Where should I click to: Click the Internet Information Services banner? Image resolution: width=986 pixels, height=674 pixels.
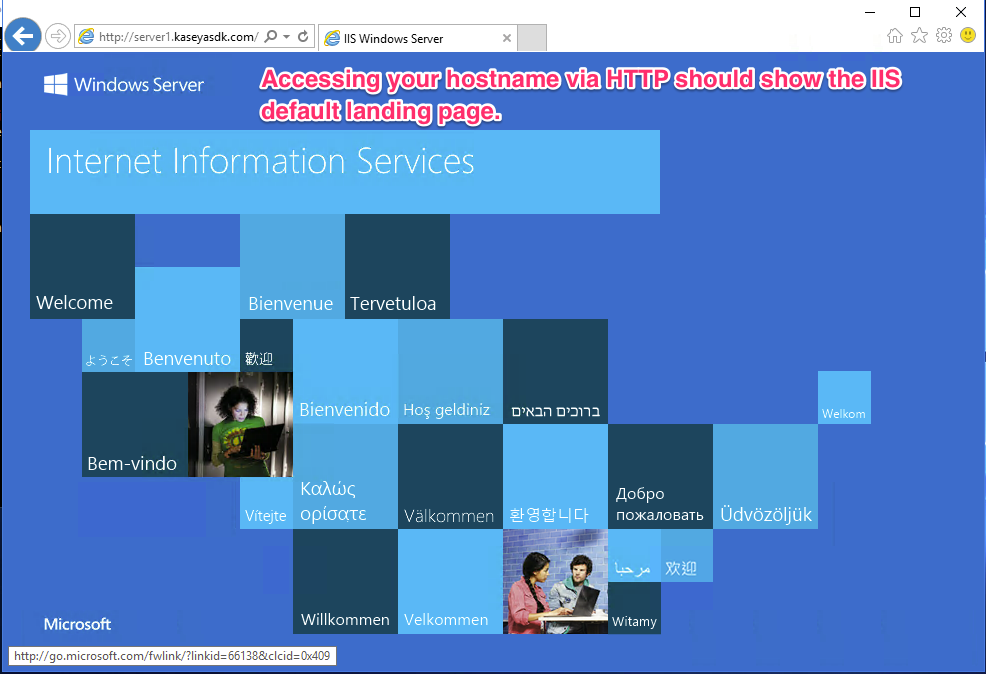tap(345, 172)
